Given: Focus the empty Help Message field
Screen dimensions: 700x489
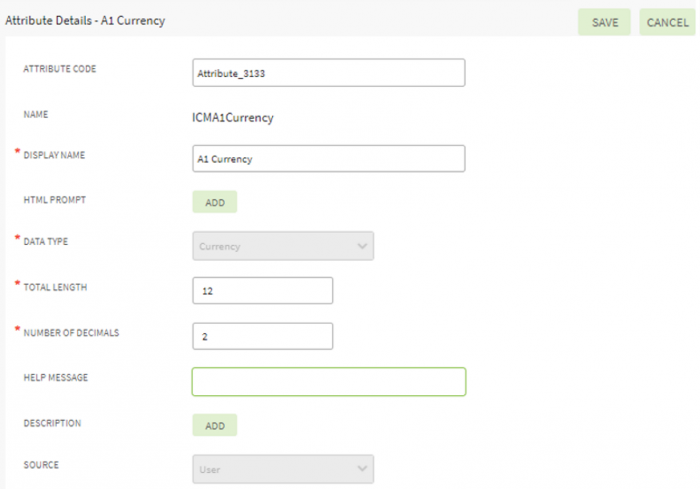Looking at the screenshot, I should click(x=328, y=382).
